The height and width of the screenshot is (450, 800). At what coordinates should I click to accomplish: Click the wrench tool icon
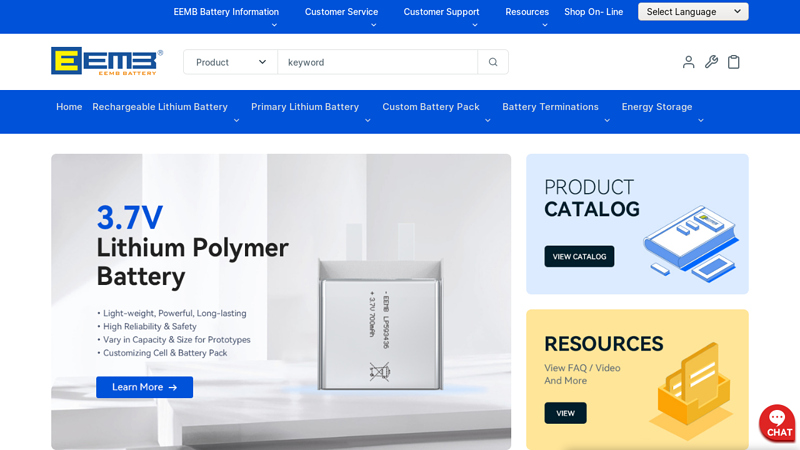[x=711, y=62]
